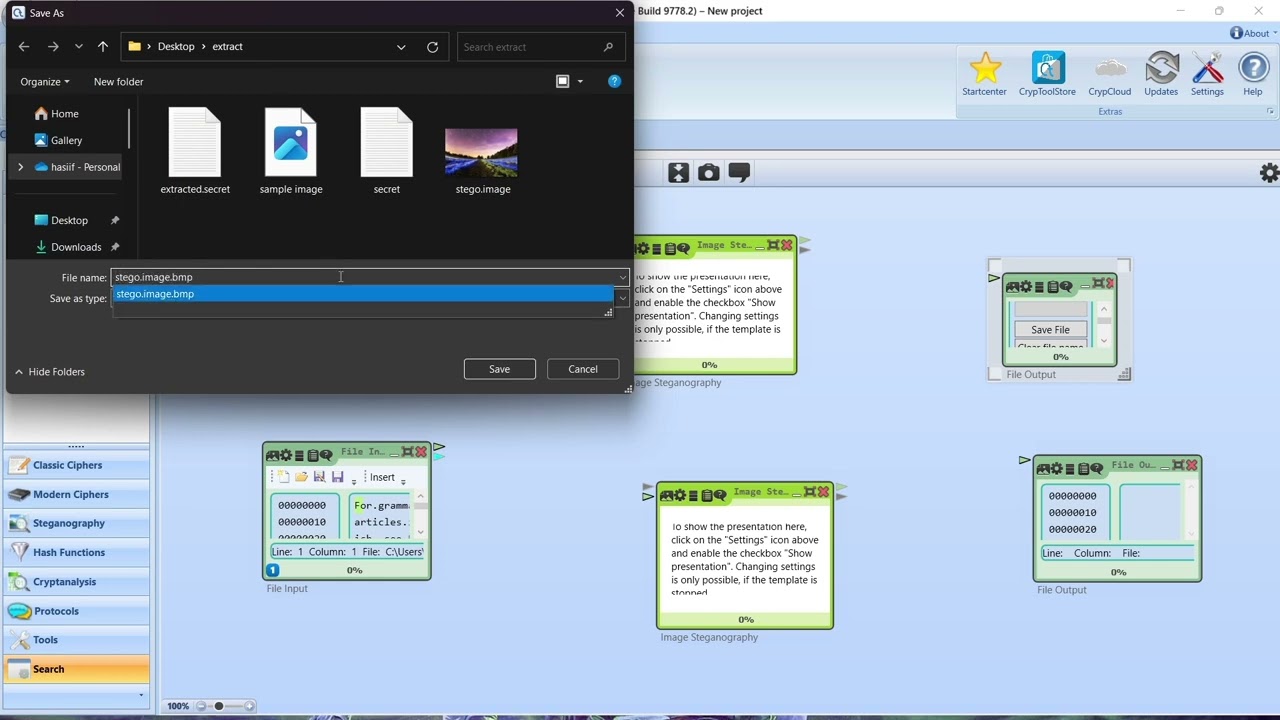
Task: Select the sample image file
Action: tap(291, 152)
